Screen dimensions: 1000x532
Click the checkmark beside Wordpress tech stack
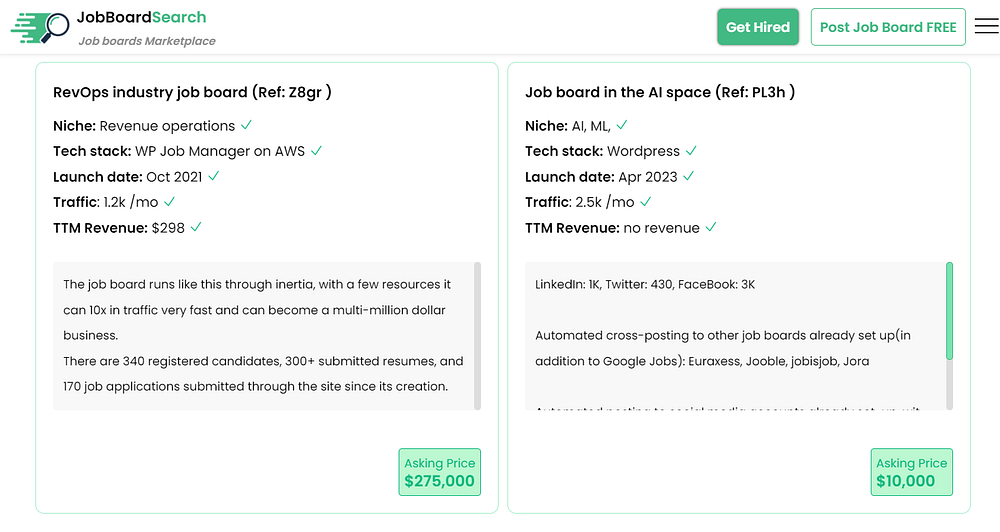(x=691, y=150)
